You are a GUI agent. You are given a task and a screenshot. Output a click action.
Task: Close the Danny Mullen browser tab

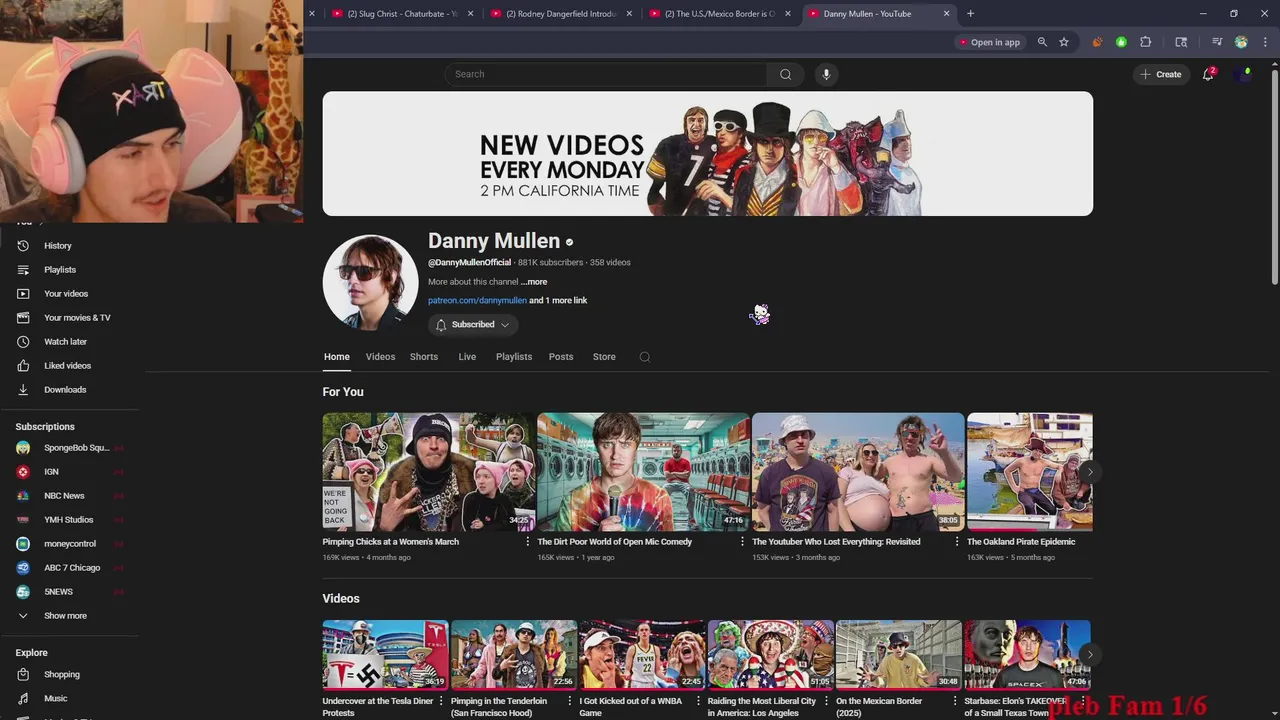pos(946,14)
